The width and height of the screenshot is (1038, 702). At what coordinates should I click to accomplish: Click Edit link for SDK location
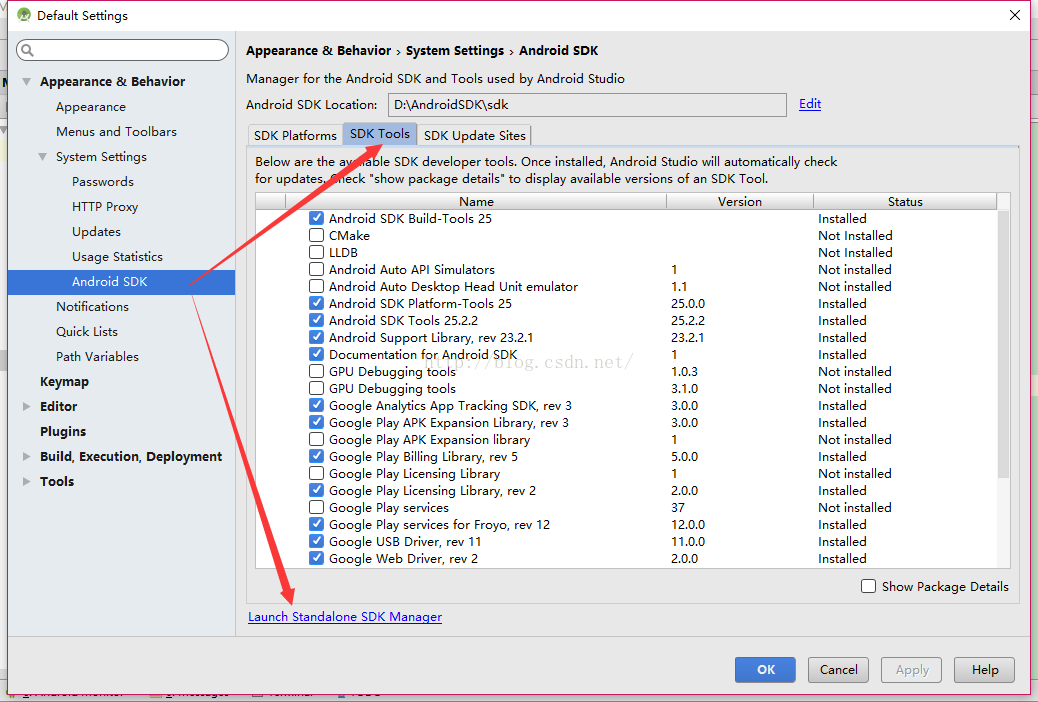[x=810, y=104]
